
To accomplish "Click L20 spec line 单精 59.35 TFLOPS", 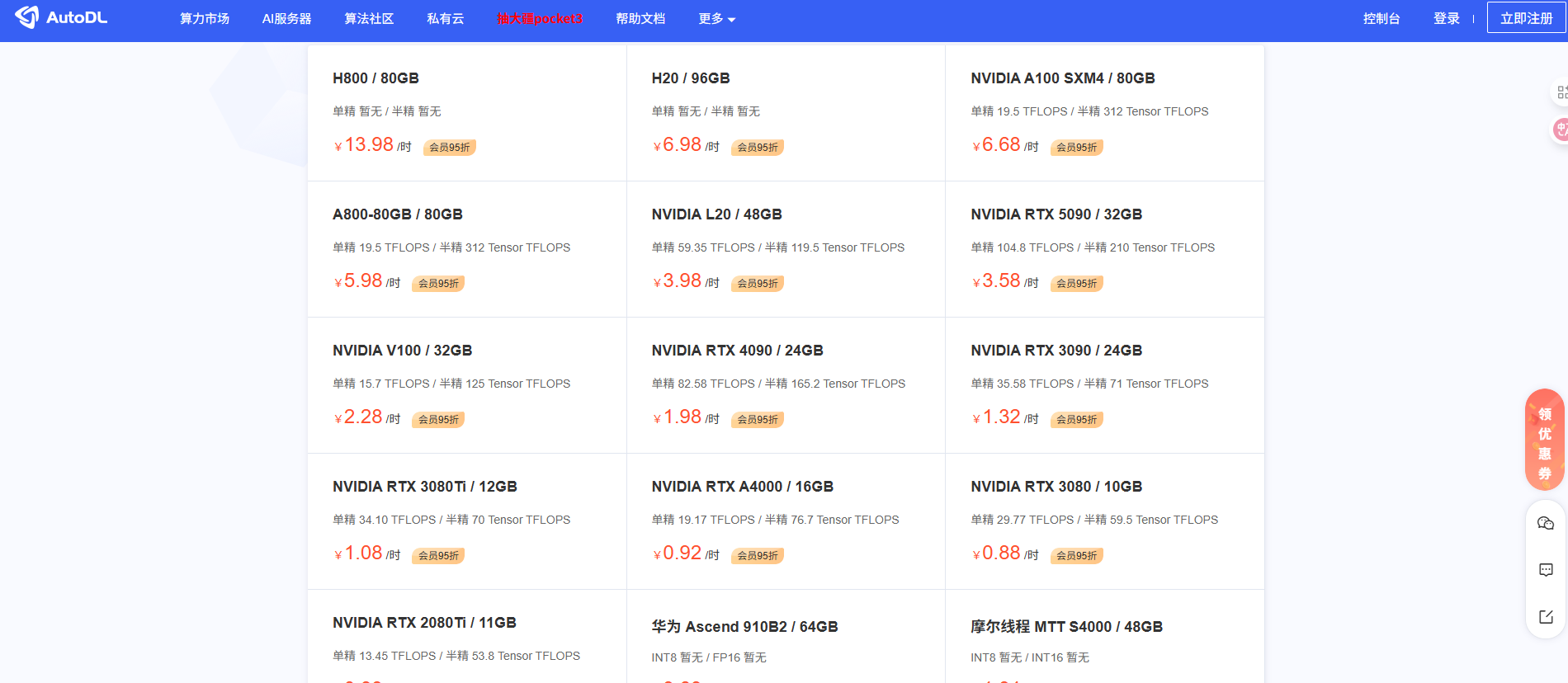I will (778, 247).
